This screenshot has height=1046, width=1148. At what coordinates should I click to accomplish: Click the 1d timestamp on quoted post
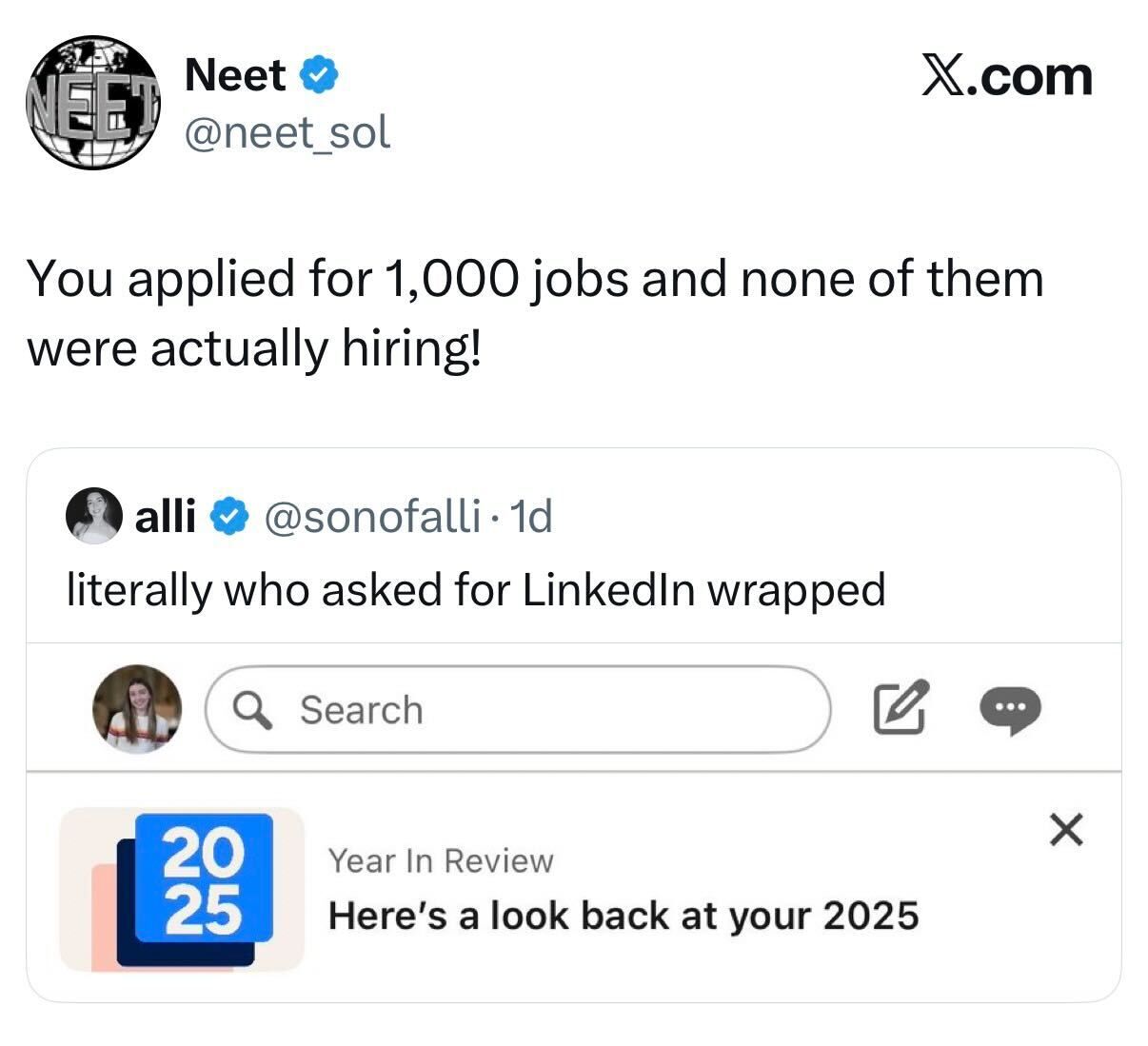click(x=531, y=517)
